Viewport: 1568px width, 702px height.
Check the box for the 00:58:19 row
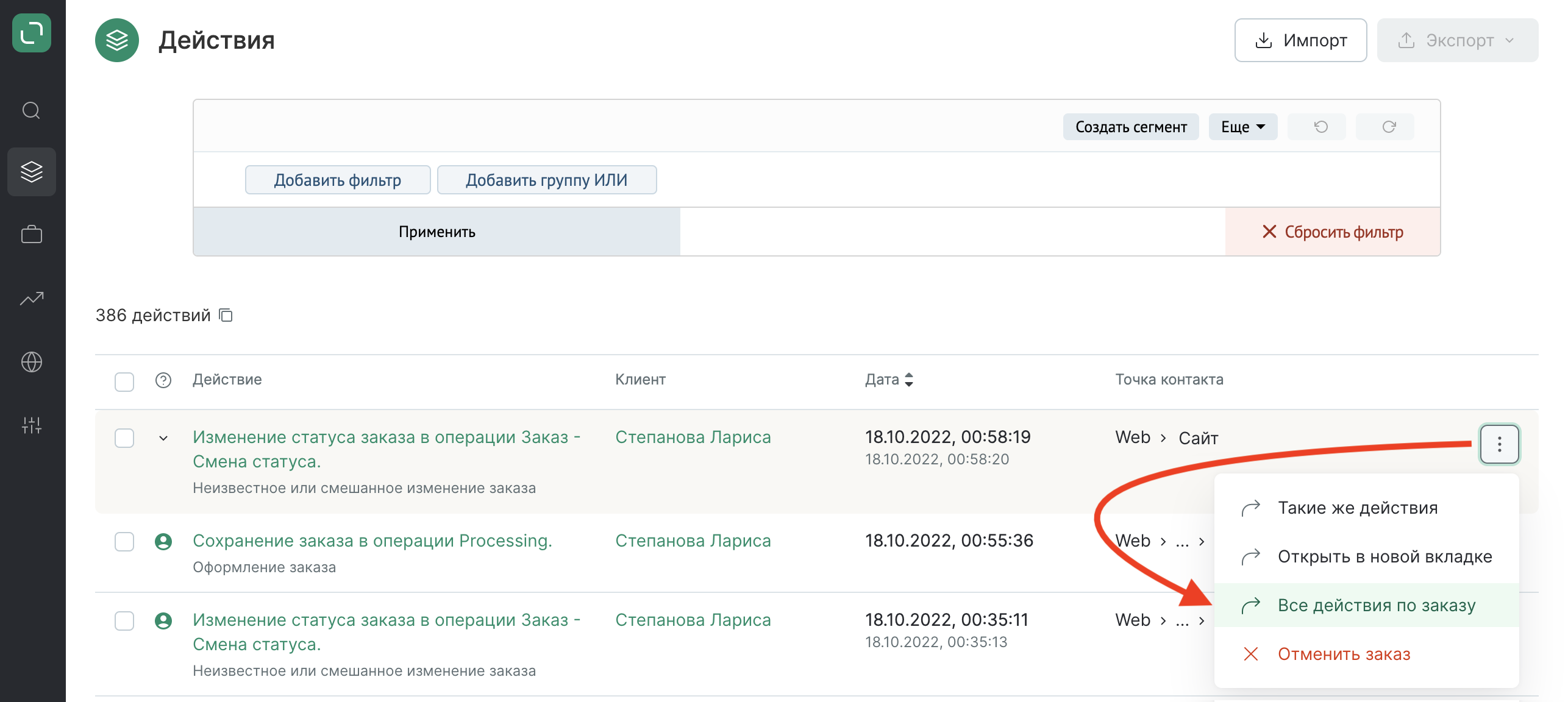pyautogui.click(x=124, y=438)
